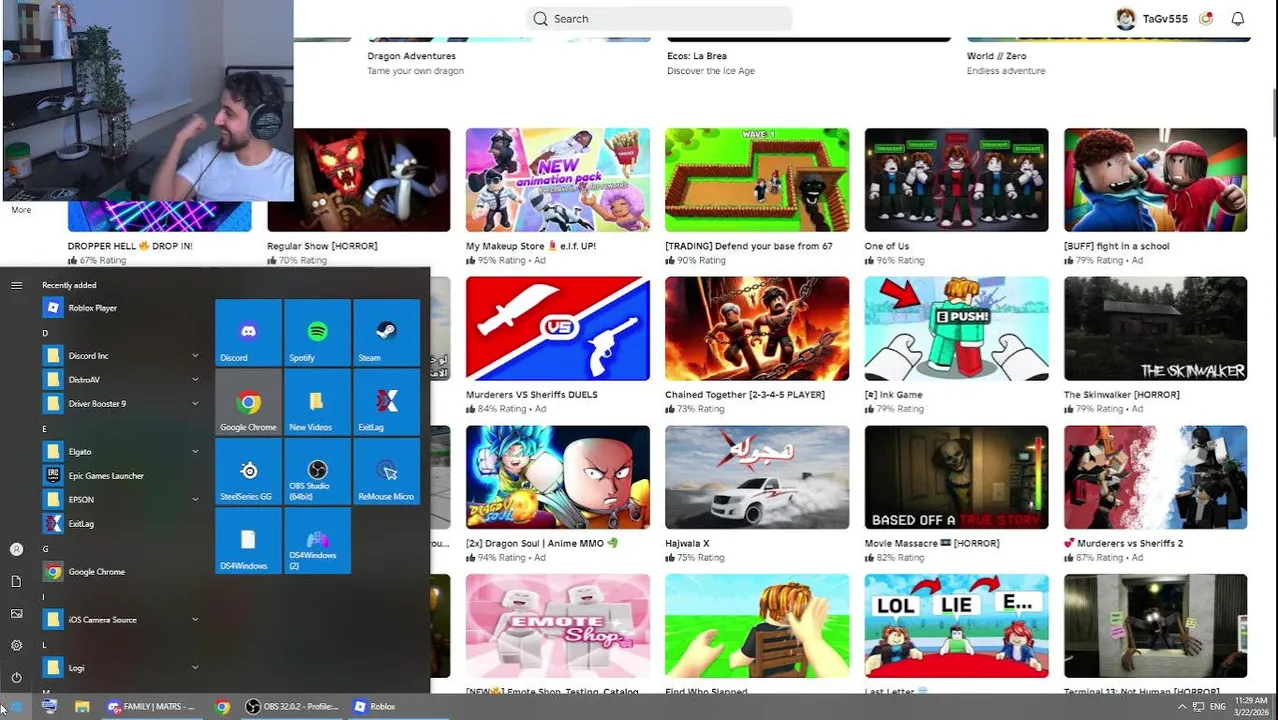Open the My Makeup Store game thumbnail
This screenshot has width=1278, height=720.
[x=558, y=180]
